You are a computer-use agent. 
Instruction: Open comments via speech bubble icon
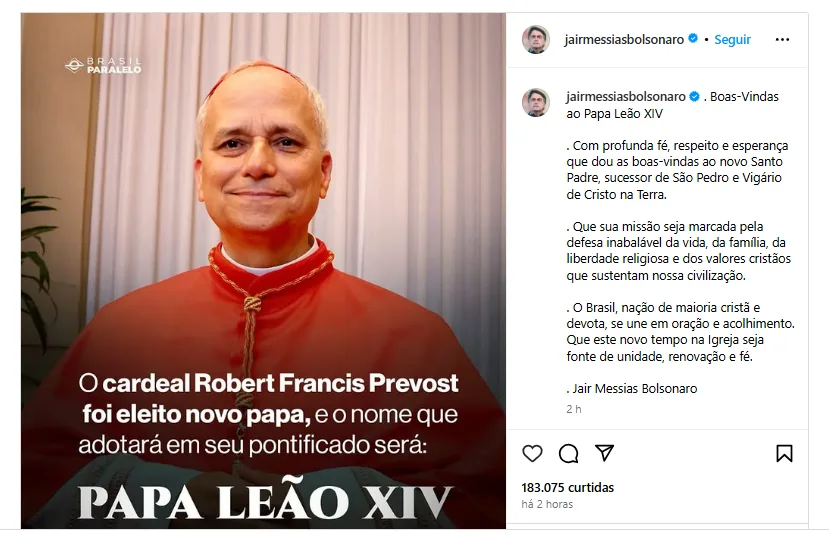pyautogui.click(x=568, y=453)
